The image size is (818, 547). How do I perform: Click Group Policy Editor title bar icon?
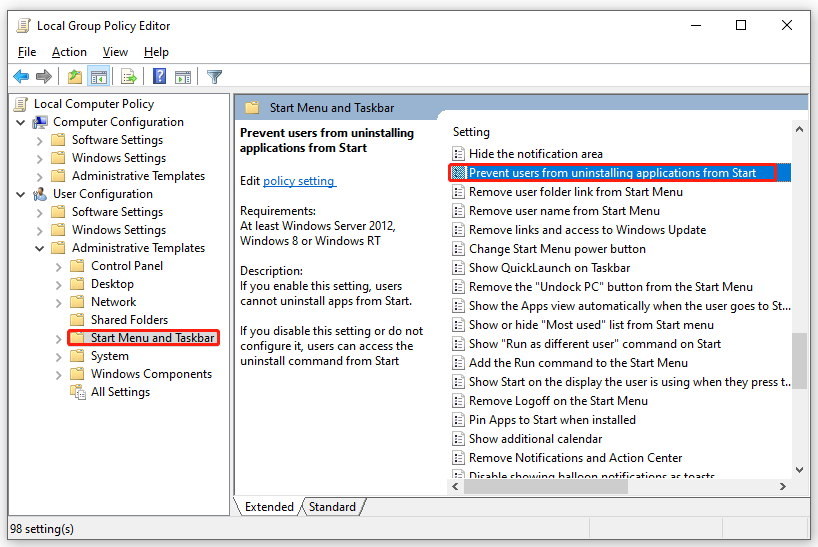pyautogui.click(x=23, y=26)
